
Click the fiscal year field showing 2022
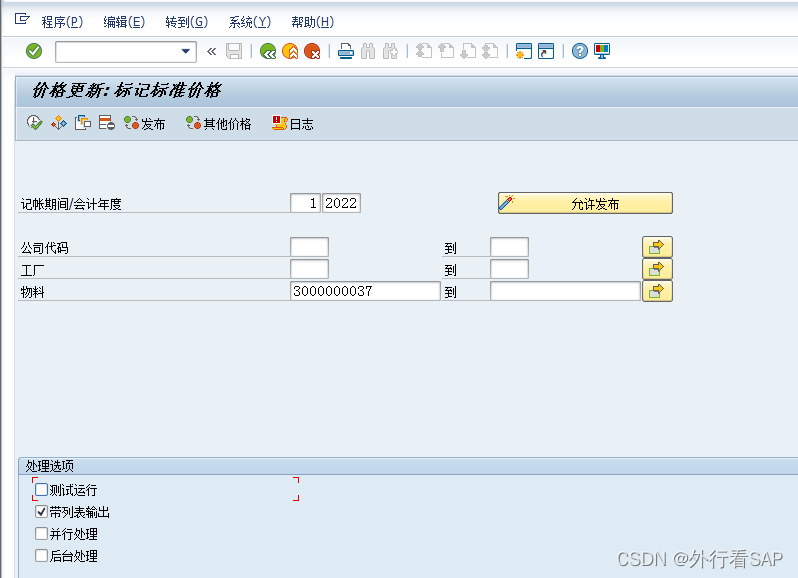point(341,203)
